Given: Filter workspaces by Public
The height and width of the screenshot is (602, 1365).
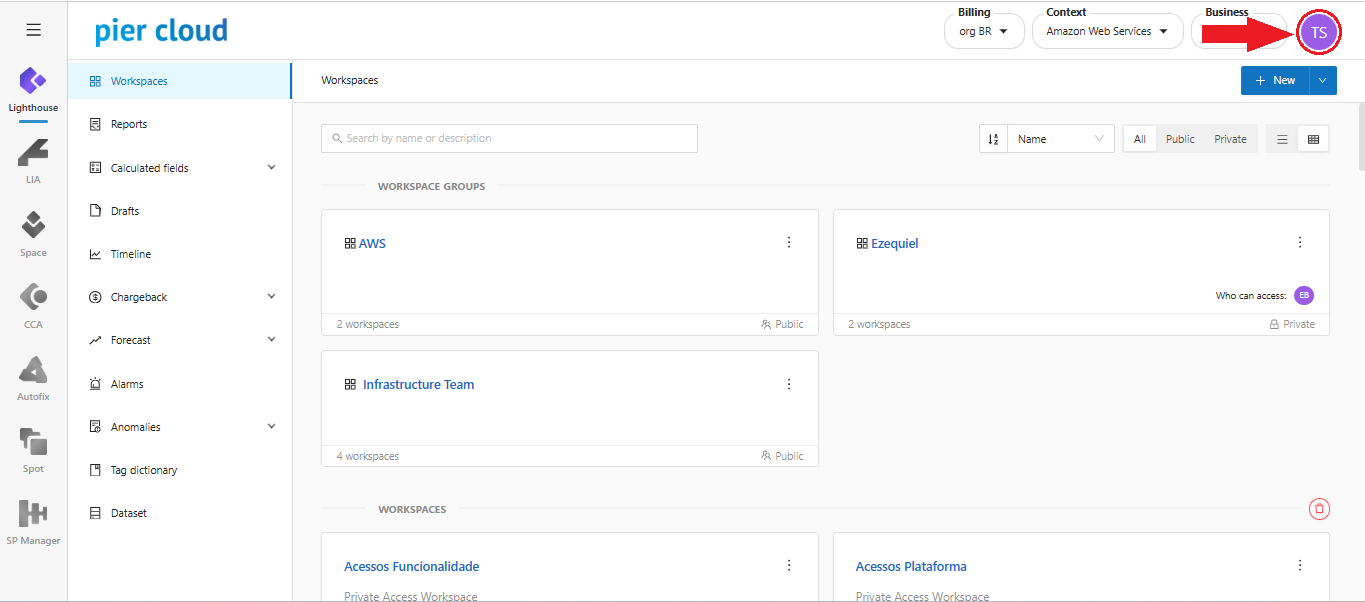Looking at the screenshot, I should click(1180, 139).
